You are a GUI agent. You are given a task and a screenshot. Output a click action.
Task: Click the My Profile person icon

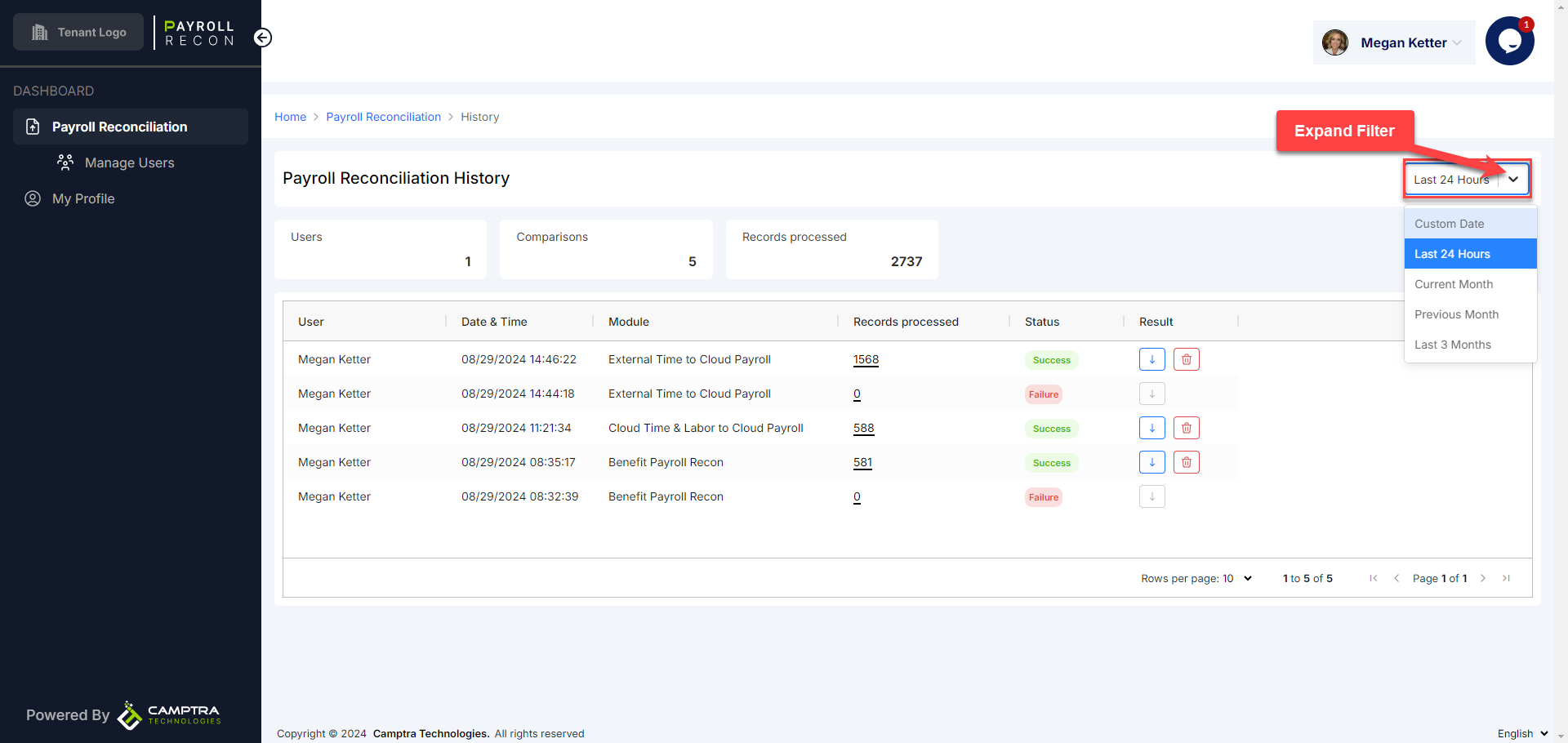pos(33,198)
